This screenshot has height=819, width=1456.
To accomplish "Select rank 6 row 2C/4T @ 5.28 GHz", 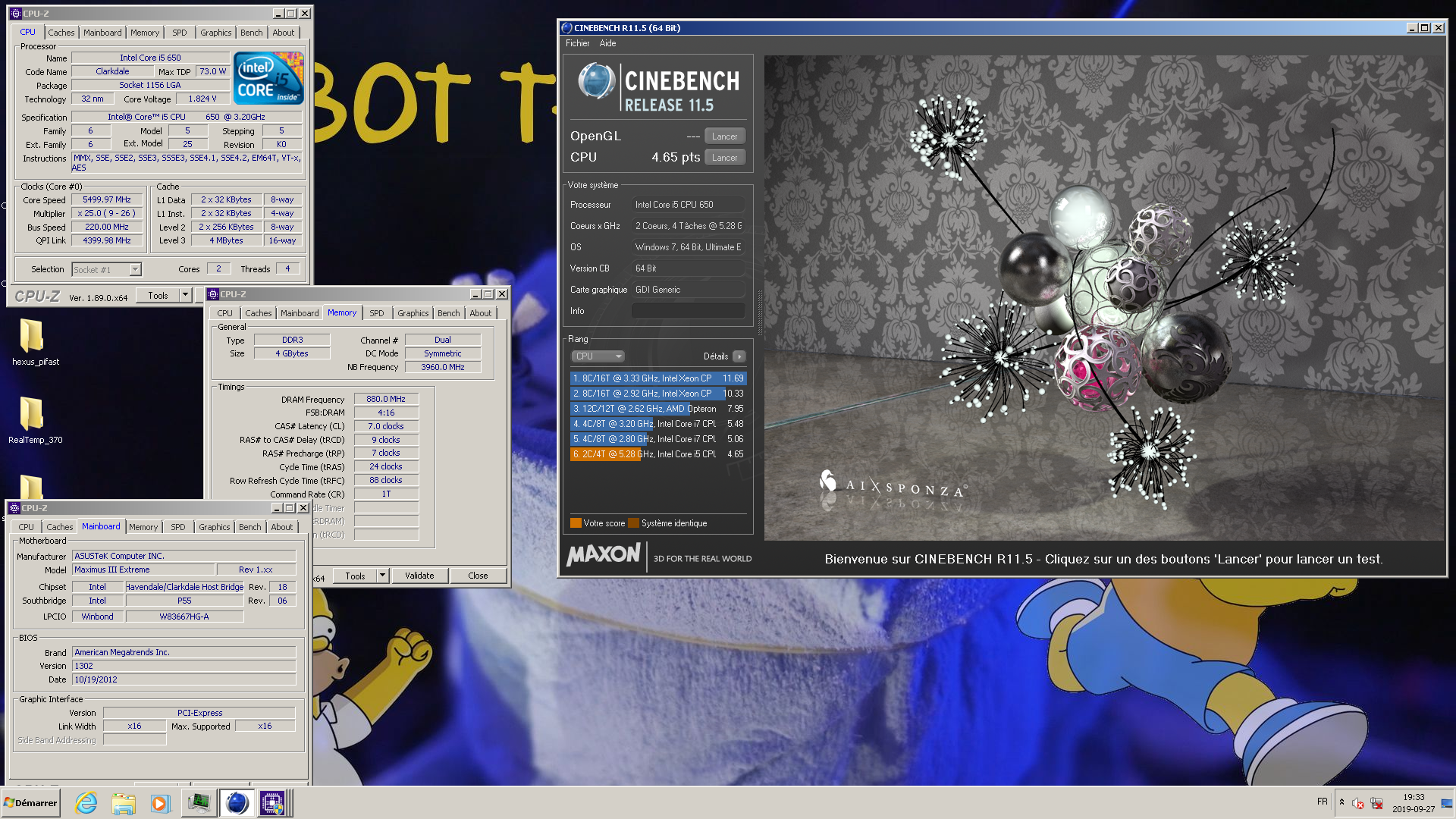I will click(x=658, y=454).
